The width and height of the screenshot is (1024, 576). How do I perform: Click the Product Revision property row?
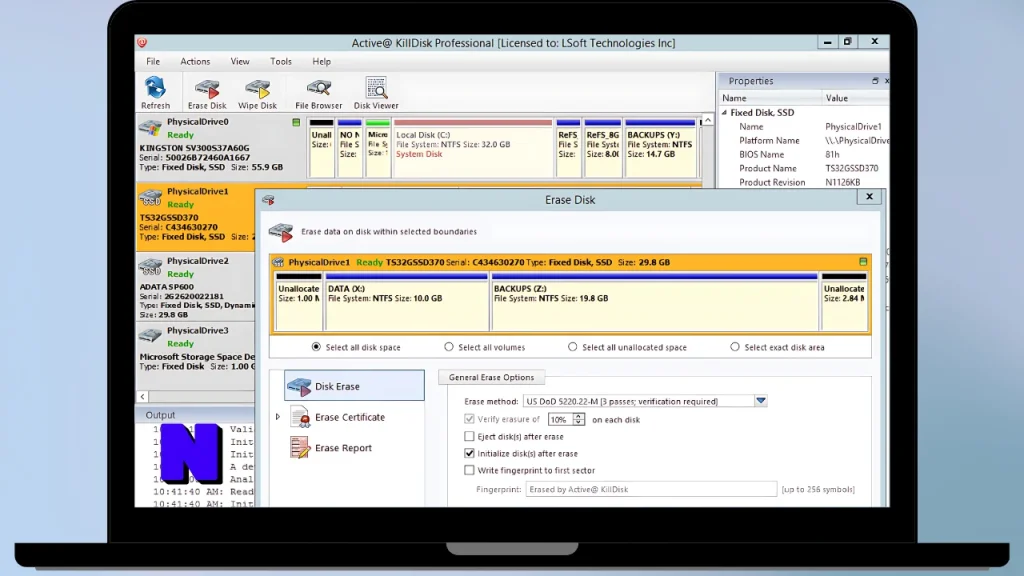[x=804, y=182]
